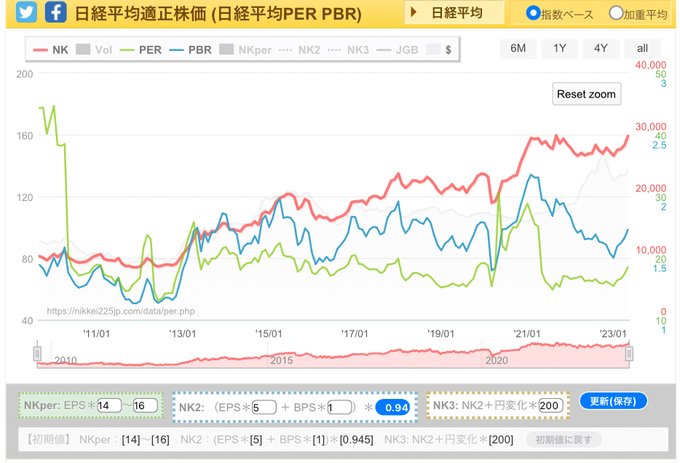This screenshot has width=680, height=463.
Task: Toggle the PBR series in legend
Action: 190,50
